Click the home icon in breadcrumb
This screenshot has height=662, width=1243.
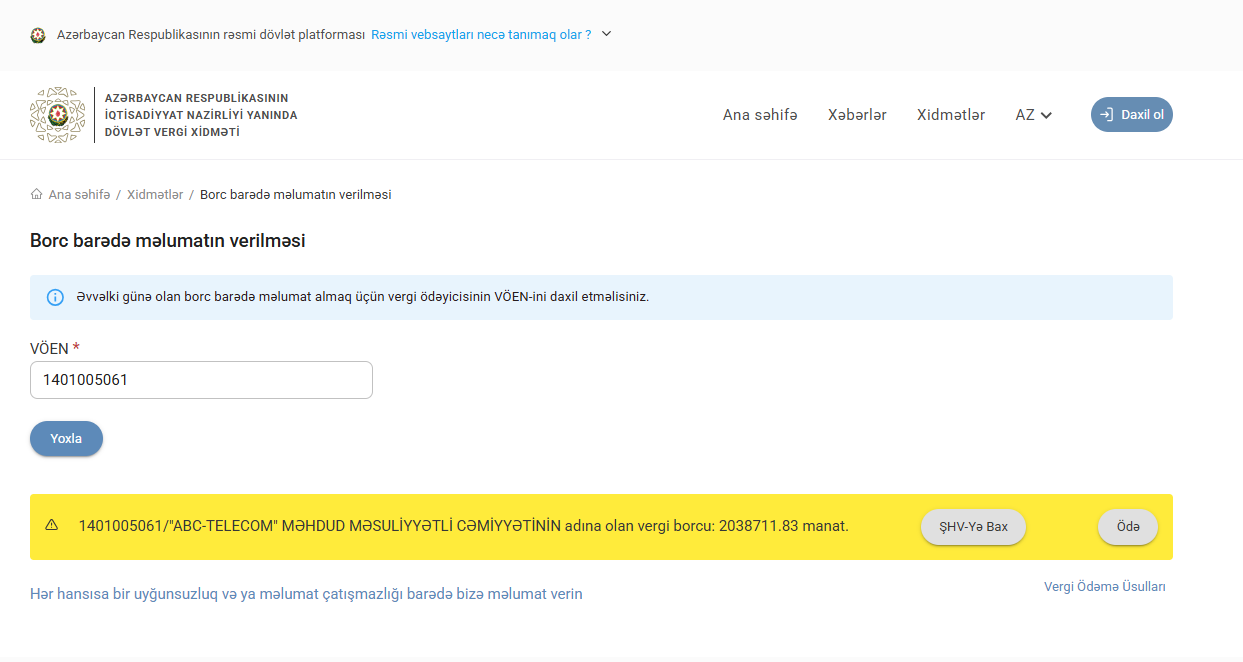click(37, 194)
